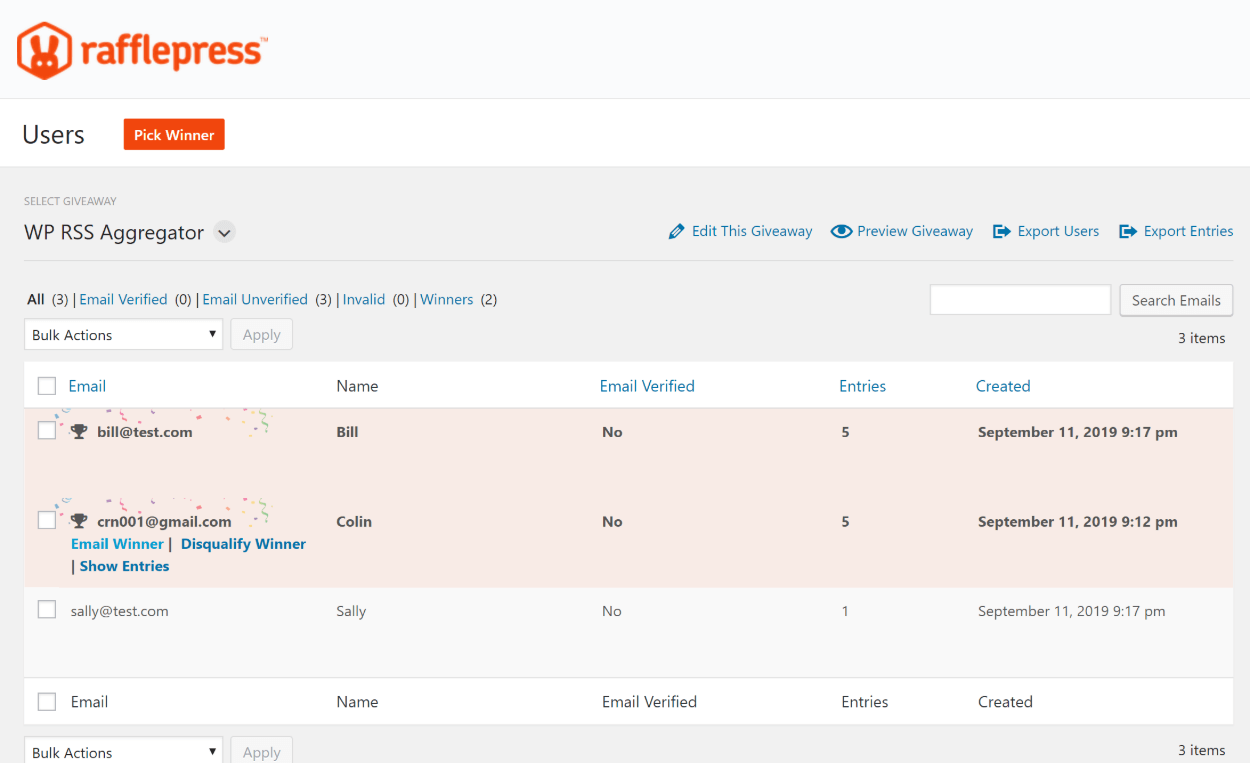1250x763 pixels.
Task: Click Show Entries for crn001@gmail.com
Action: [124, 566]
